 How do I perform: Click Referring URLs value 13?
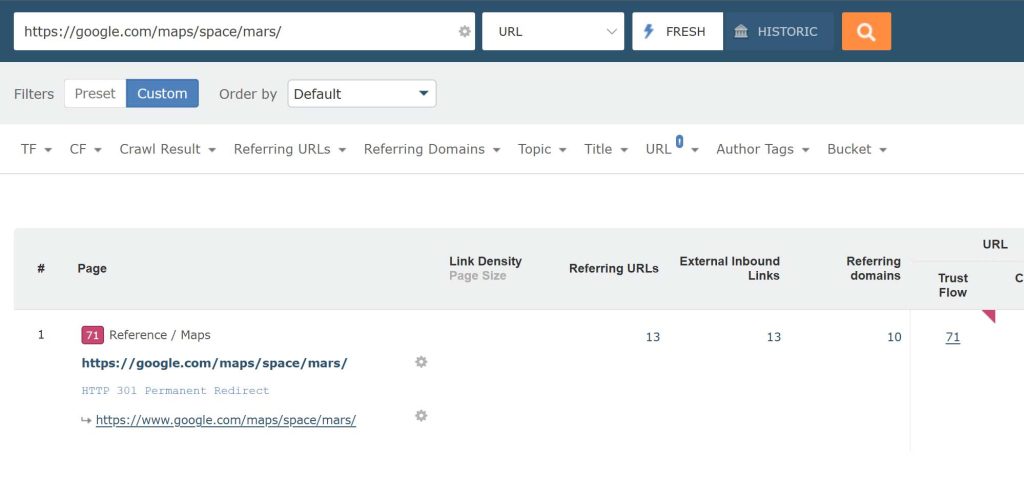coord(652,337)
